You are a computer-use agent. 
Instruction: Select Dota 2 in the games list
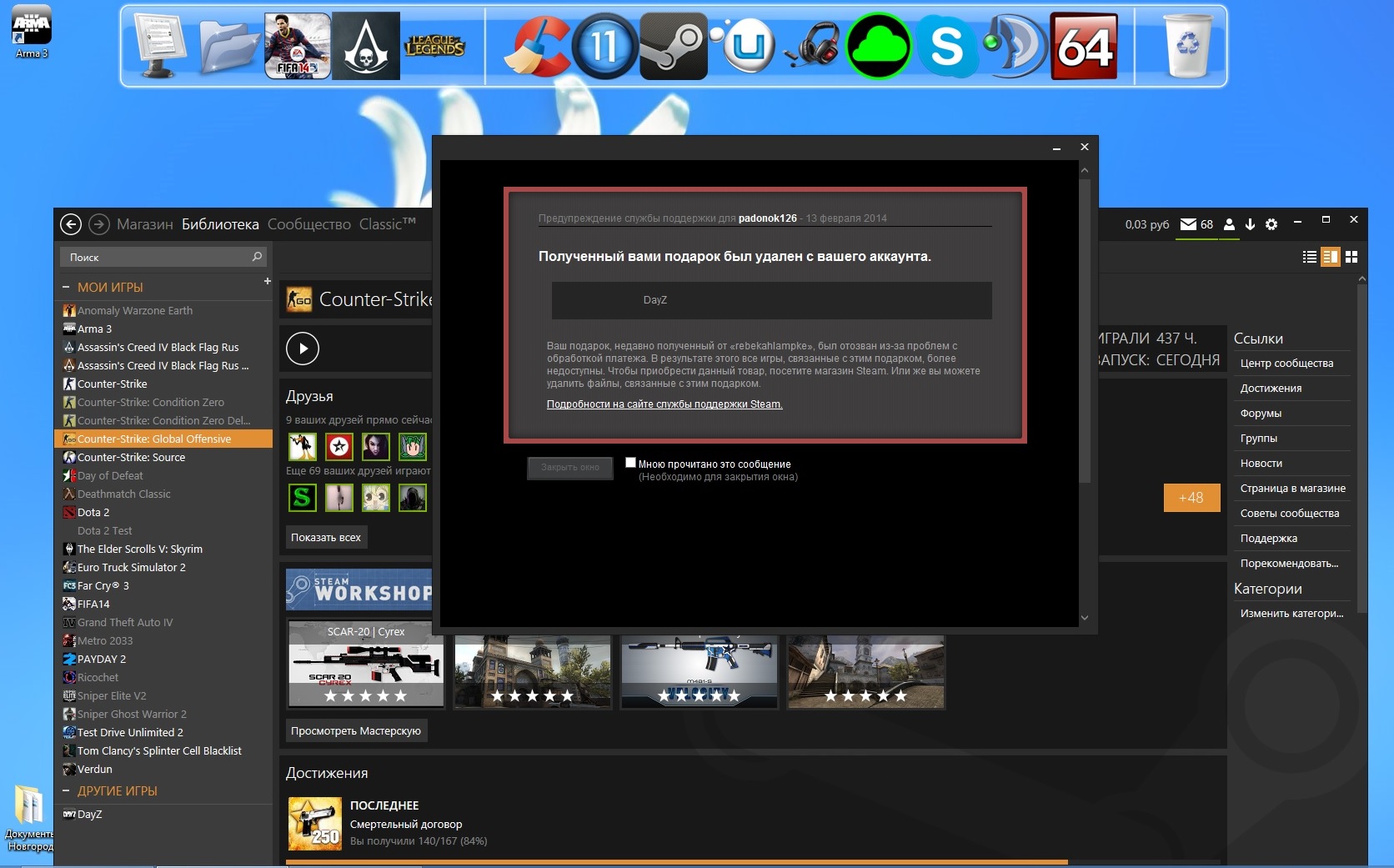click(163, 513)
